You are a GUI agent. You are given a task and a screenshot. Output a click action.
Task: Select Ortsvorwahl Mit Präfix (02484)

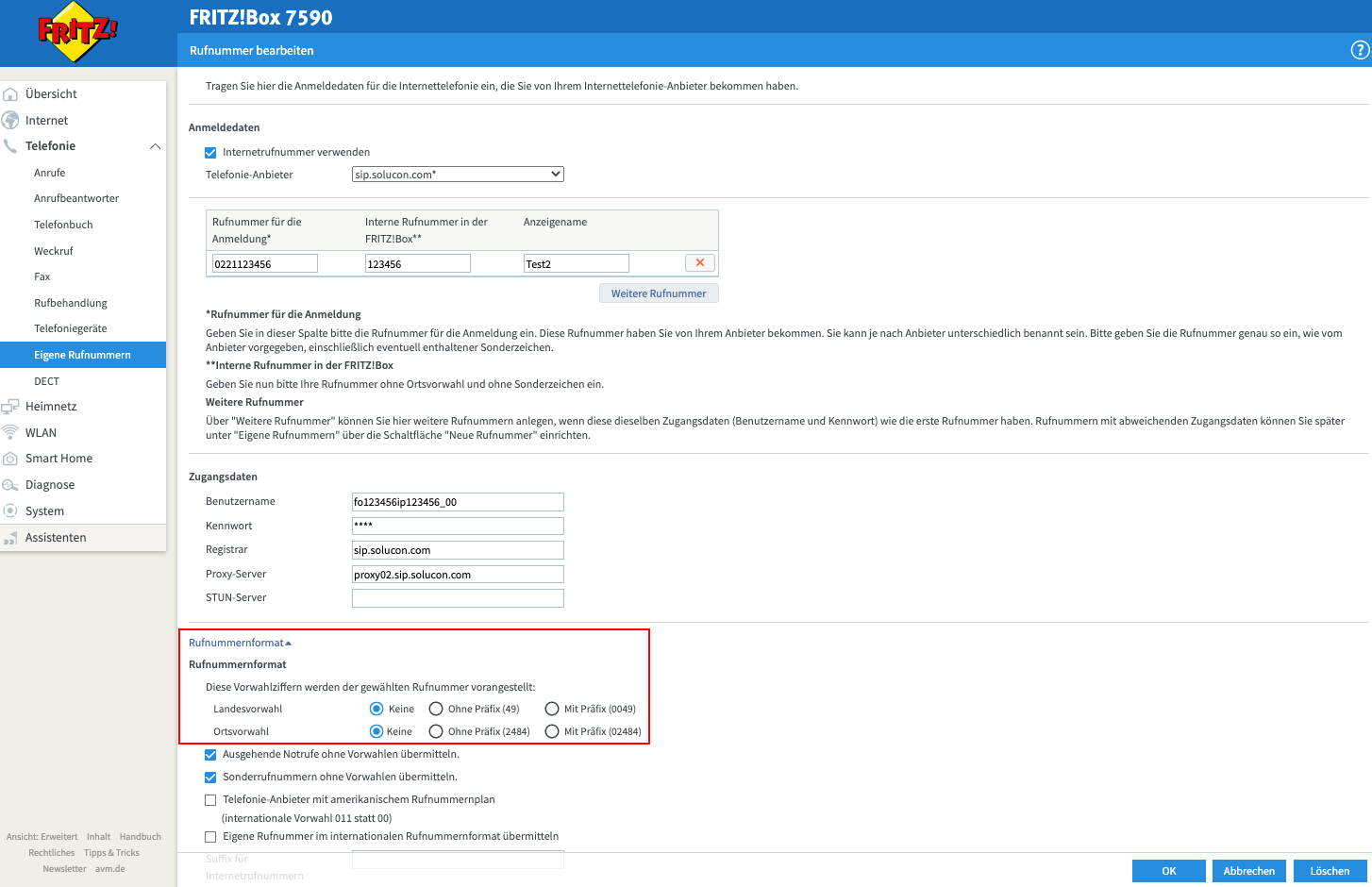click(552, 731)
